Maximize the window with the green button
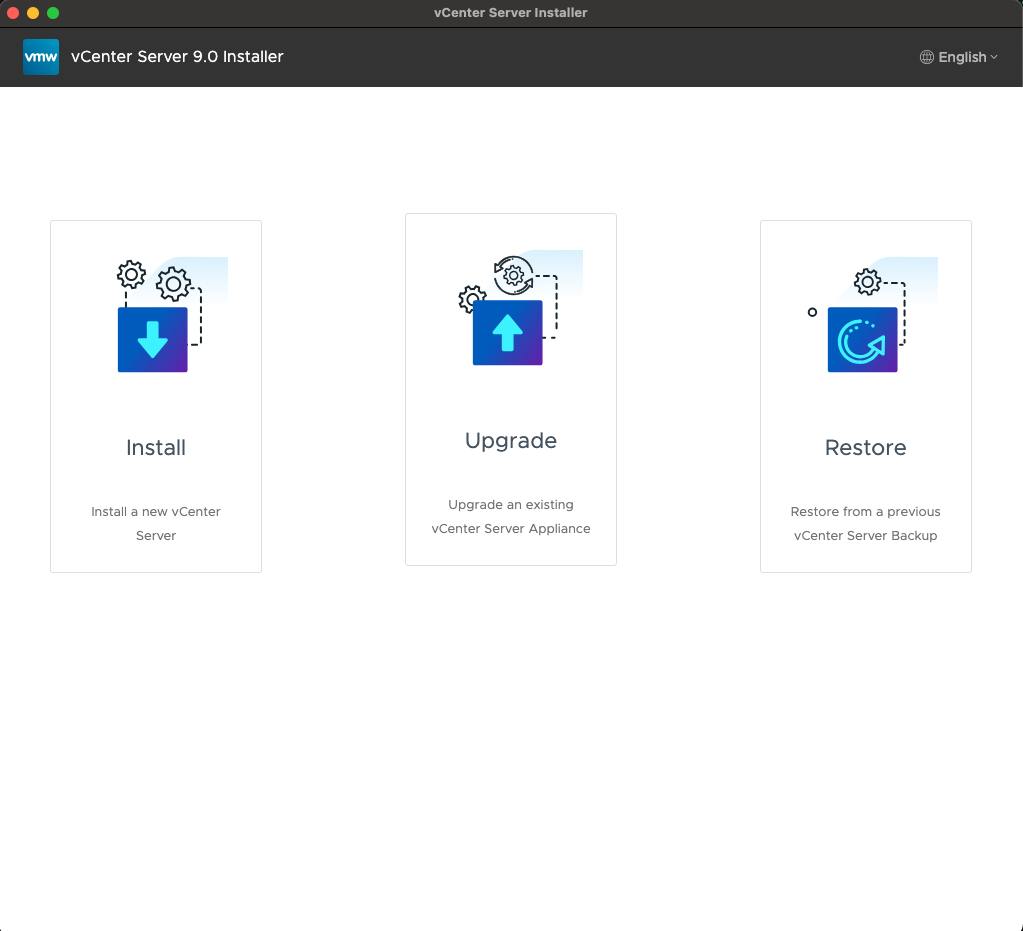 coord(53,13)
